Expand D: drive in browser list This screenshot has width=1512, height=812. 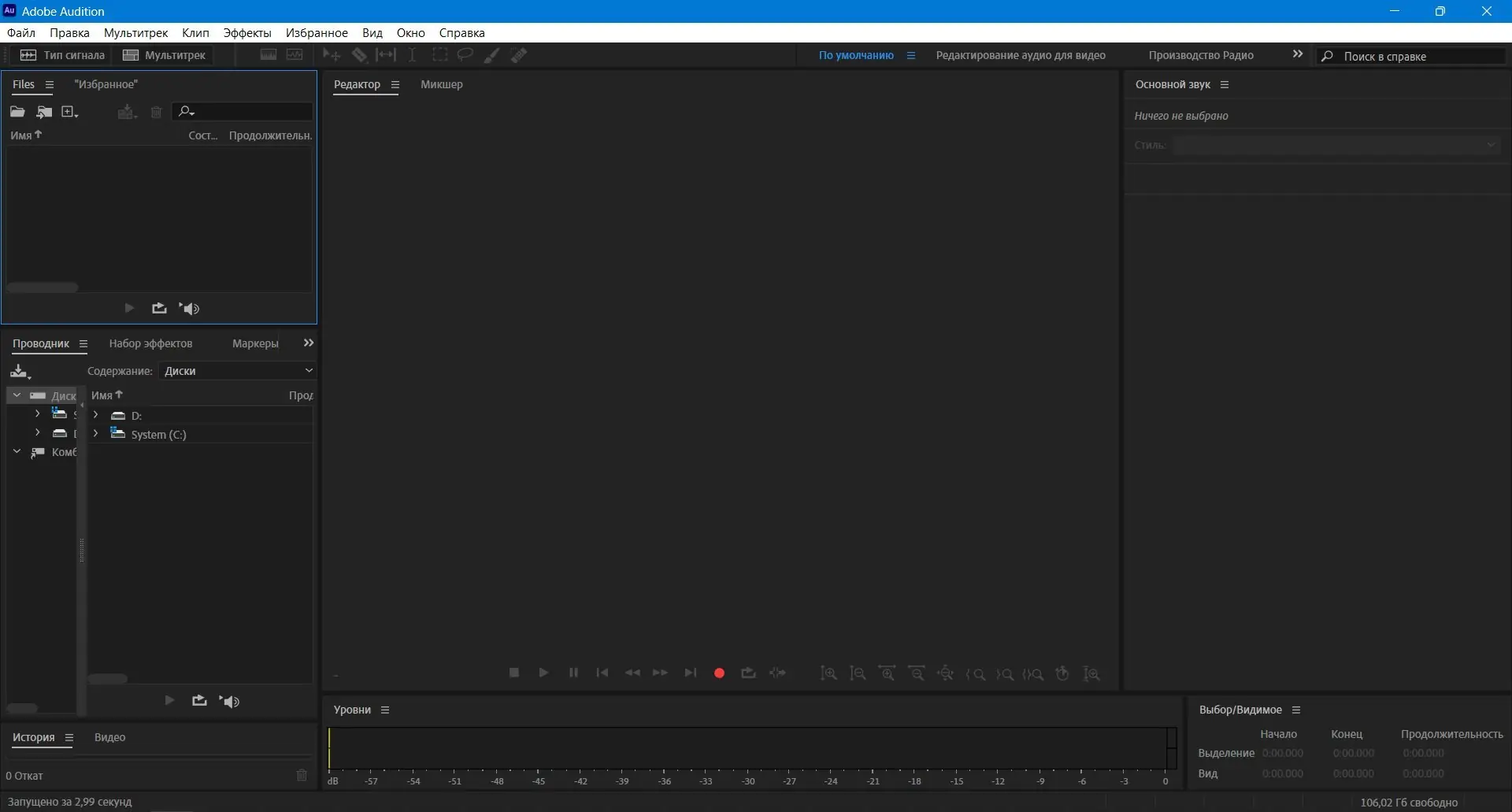click(95, 415)
